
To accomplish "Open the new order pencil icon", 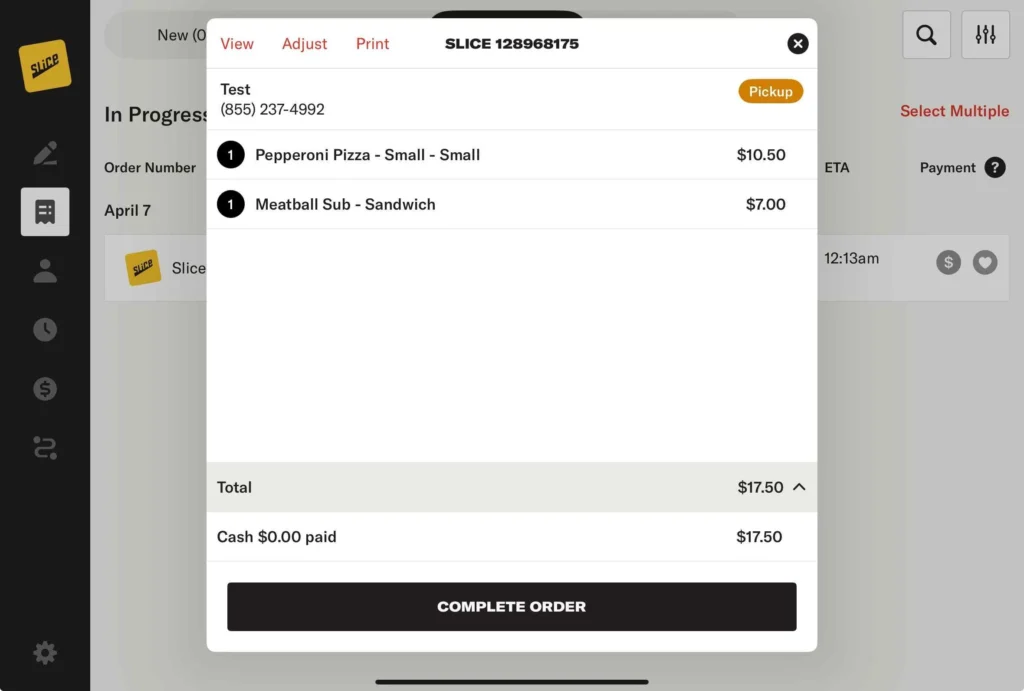I will [x=45, y=153].
